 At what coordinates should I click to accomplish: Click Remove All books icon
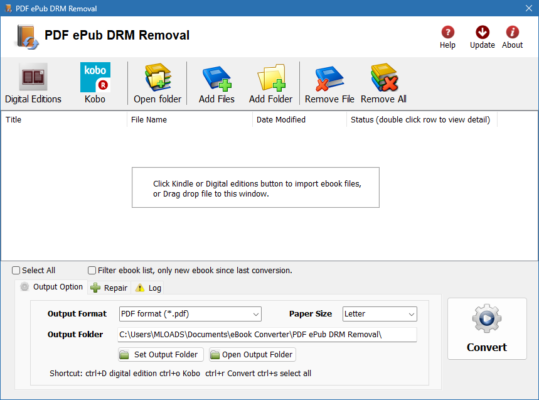click(384, 83)
